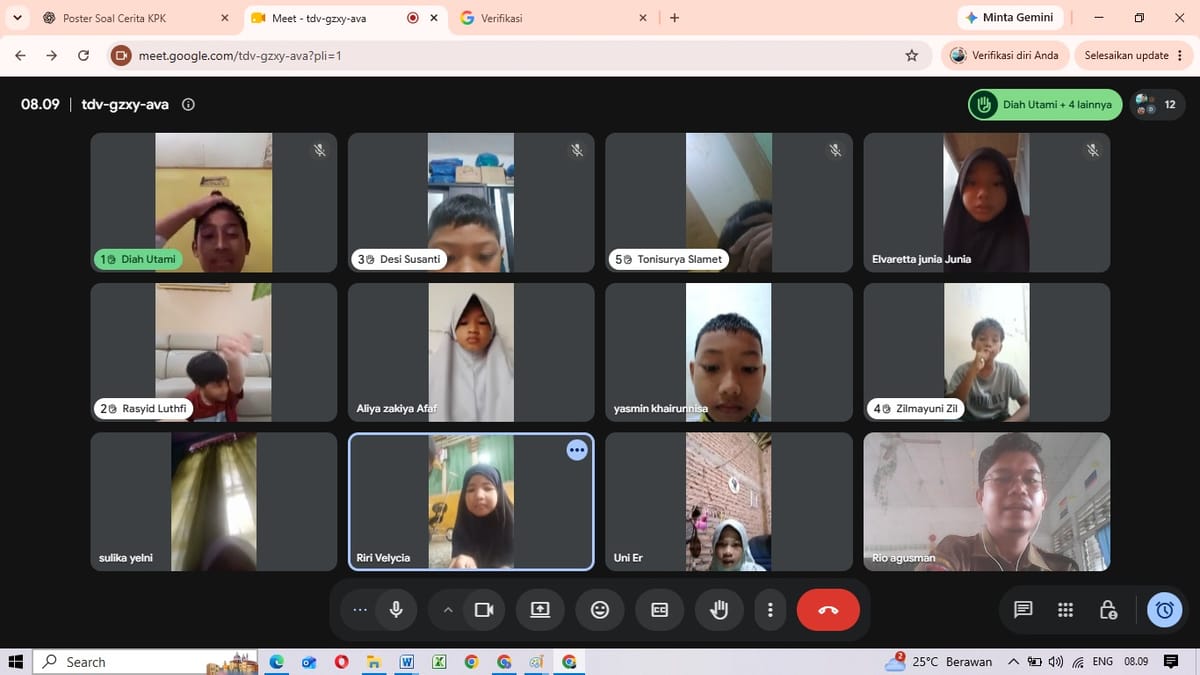The image size is (1200, 675).
Task: Open participants list showing 12
Action: (x=1157, y=104)
